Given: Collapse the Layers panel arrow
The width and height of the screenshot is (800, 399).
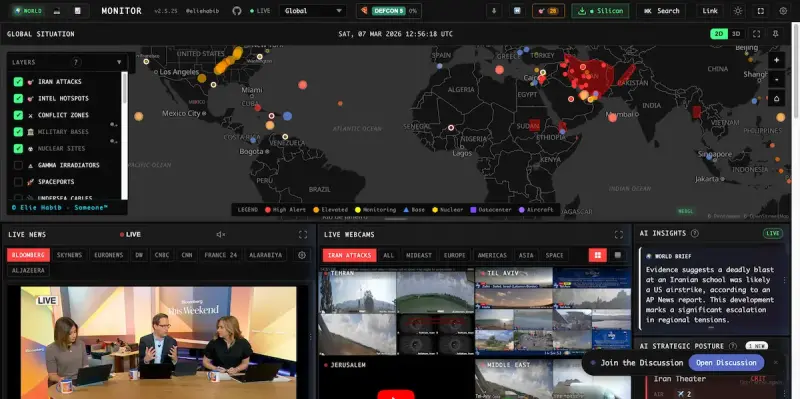Looking at the screenshot, I should (119, 62).
